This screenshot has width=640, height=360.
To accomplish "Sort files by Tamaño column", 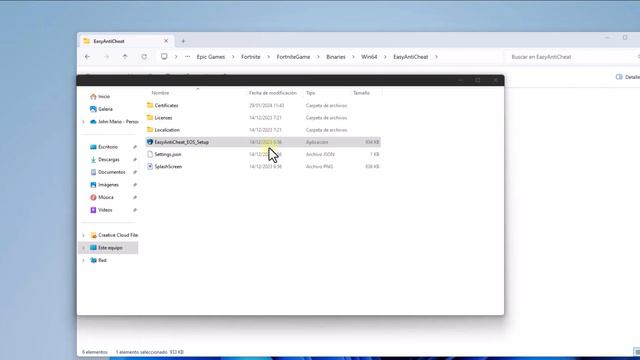I will (361, 93).
